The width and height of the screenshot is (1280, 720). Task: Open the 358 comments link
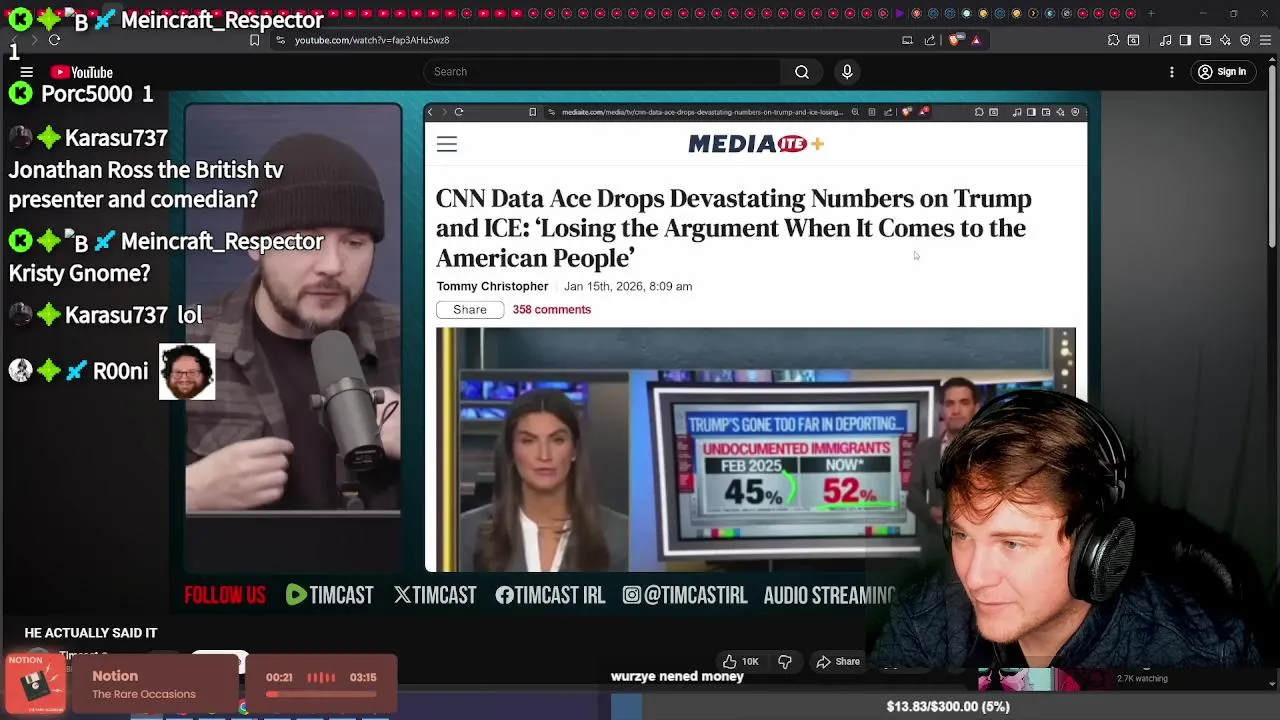[x=552, y=310]
